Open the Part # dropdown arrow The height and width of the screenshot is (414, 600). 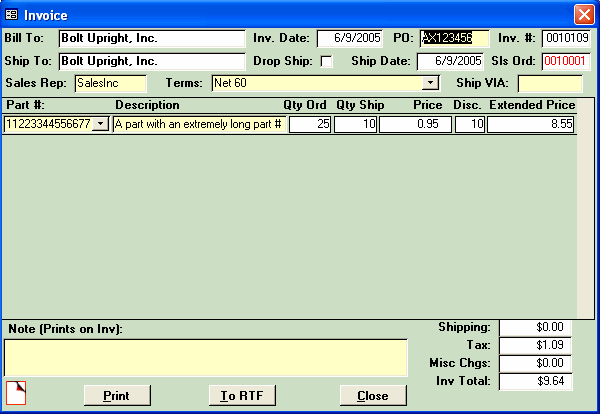point(99,124)
